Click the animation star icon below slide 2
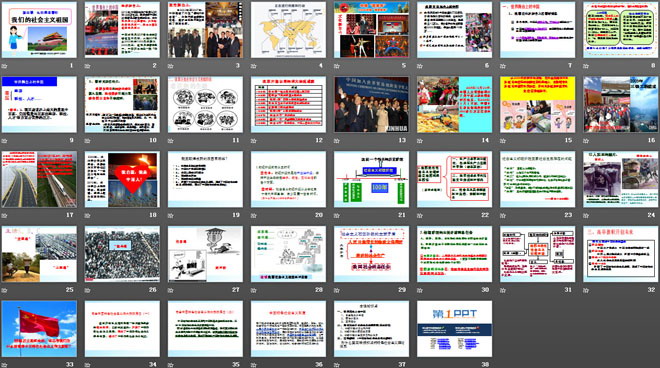 tap(88, 66)
